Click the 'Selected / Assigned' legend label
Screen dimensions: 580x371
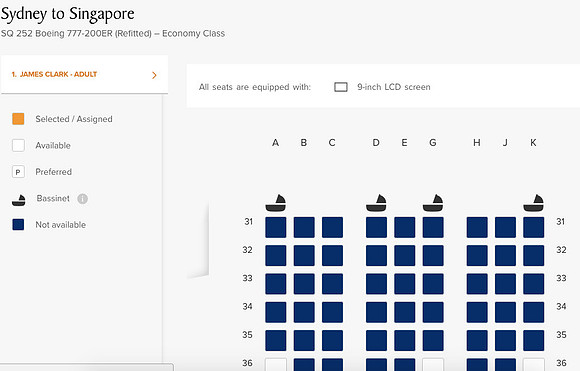(x=74, y=119)
